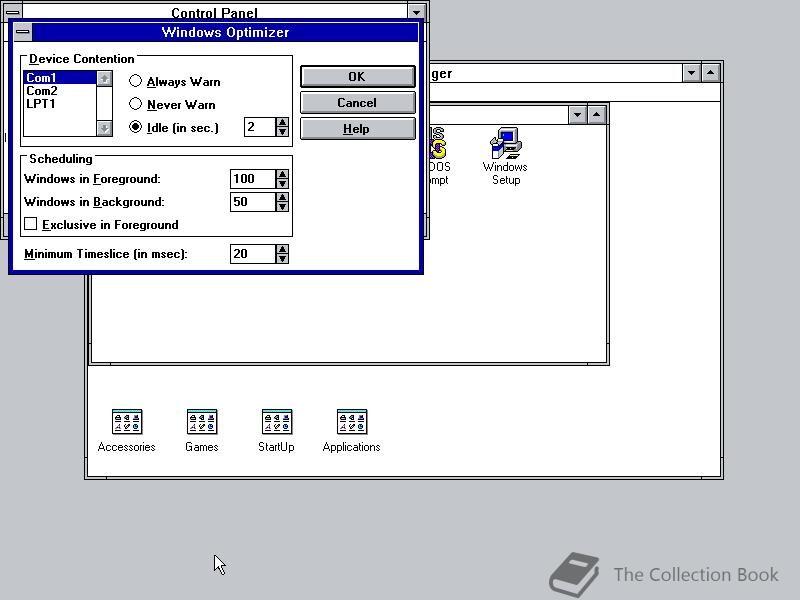Minimize the Program Manager window
The height and width of the screenshot is (600, 800).
click(x=691, y=73)
